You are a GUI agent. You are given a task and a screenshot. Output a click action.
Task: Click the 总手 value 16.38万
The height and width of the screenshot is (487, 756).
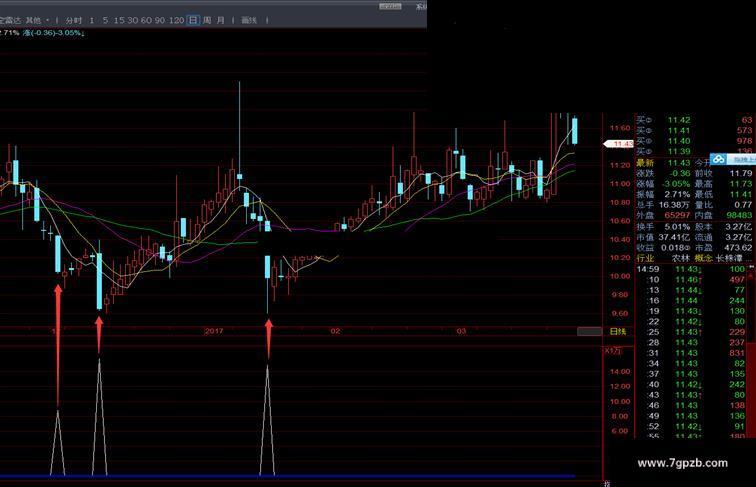click(x=675, y=205)
